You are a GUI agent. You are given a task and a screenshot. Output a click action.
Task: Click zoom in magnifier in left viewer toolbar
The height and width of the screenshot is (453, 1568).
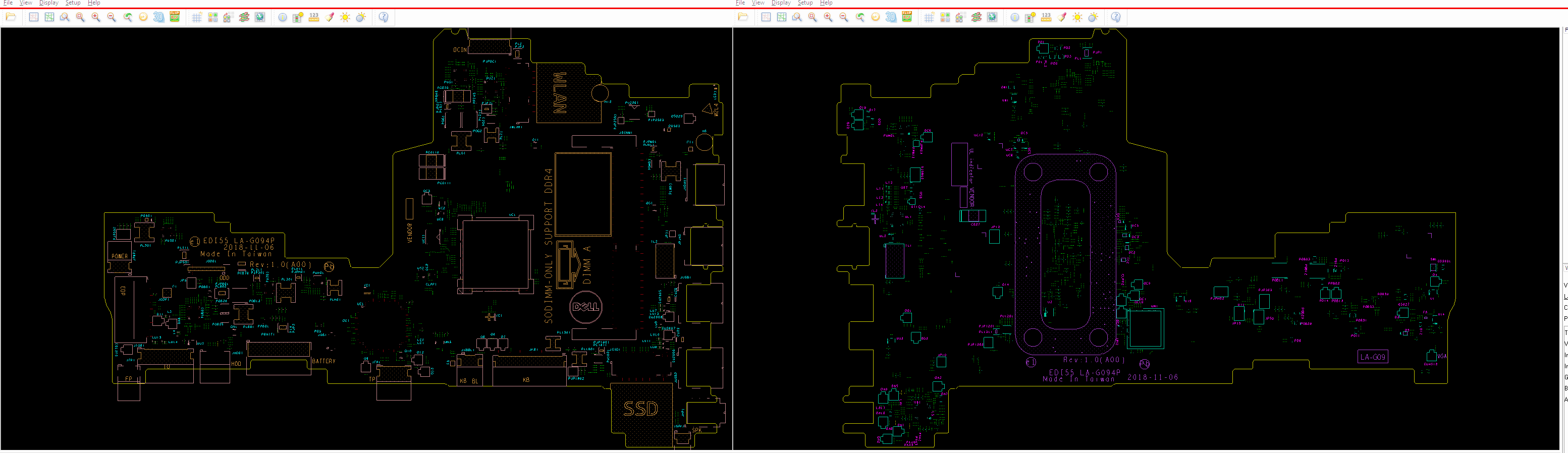[x=96, y=17]
